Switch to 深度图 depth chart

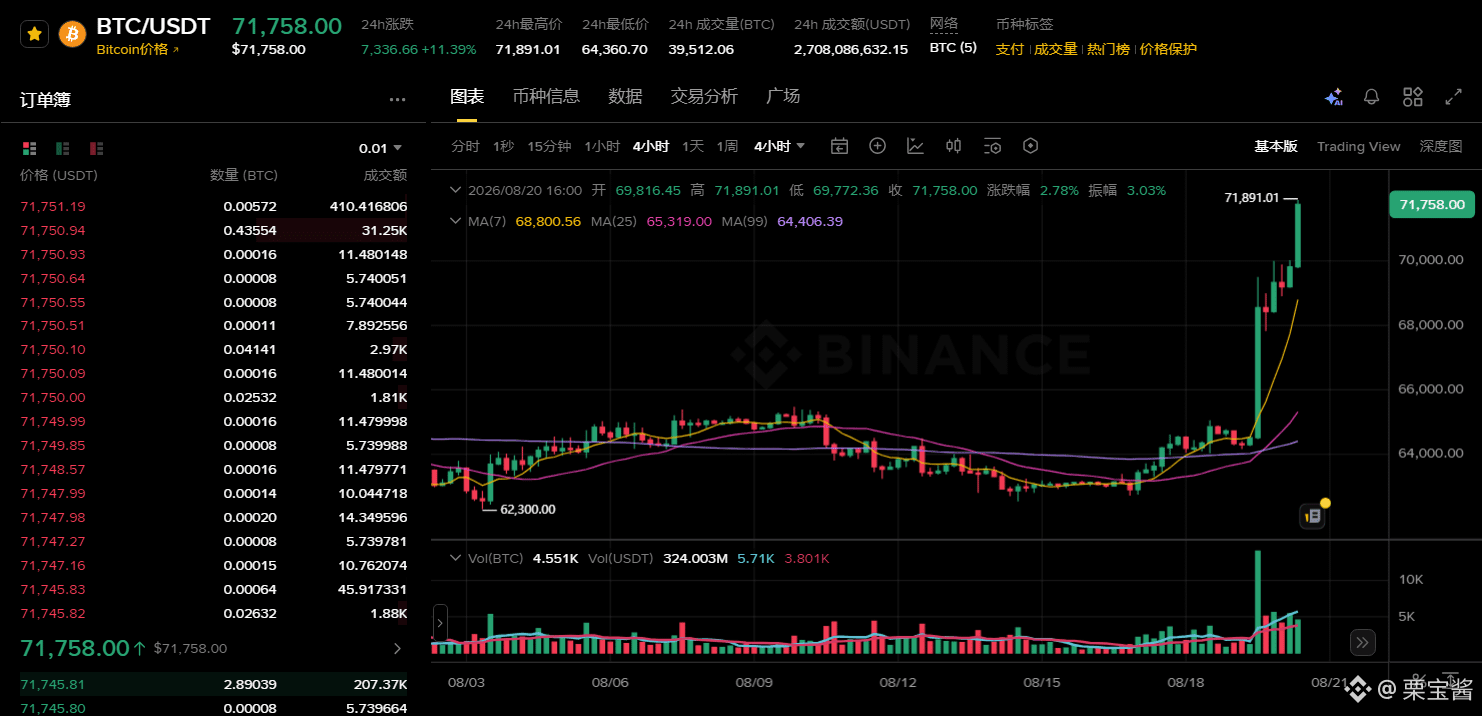1441,146
